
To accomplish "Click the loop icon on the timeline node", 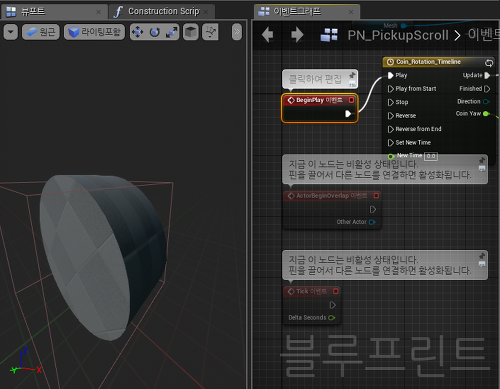I will [x=489, y=62].
